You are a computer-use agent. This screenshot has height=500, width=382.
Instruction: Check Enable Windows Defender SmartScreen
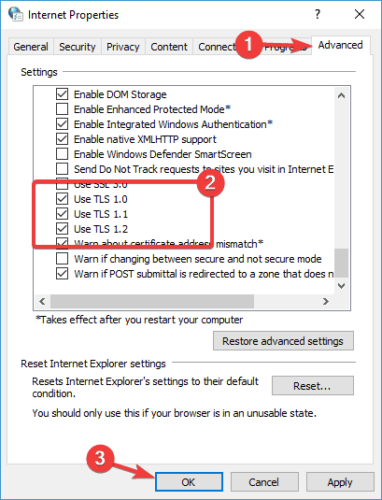coord(62,154)
